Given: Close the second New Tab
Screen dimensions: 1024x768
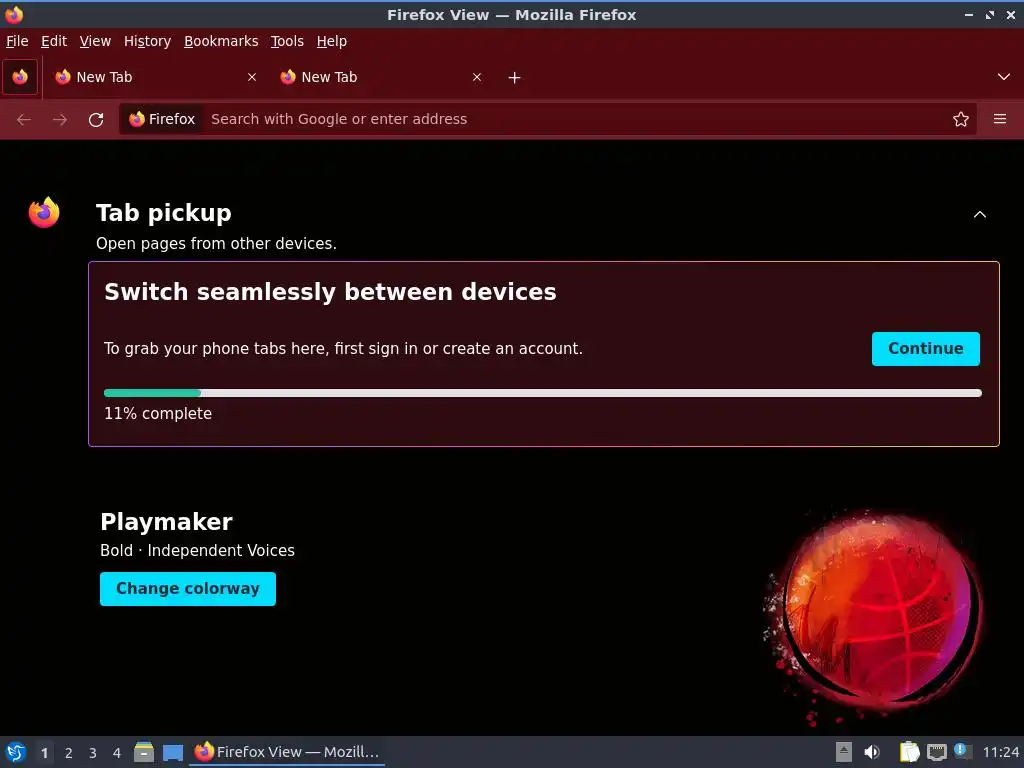Looking at the screenshot, I should pos(477,77).
